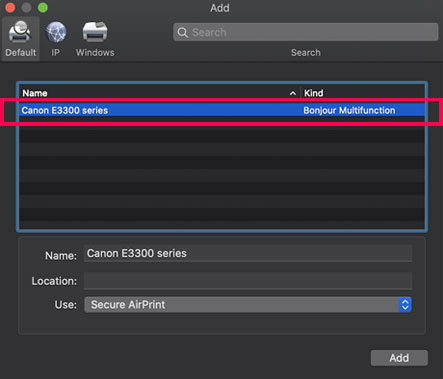Click the Add button
Image resolution: width=443 pixels, height=379 pixels.
pyautogui.click(x=399, y=358)
